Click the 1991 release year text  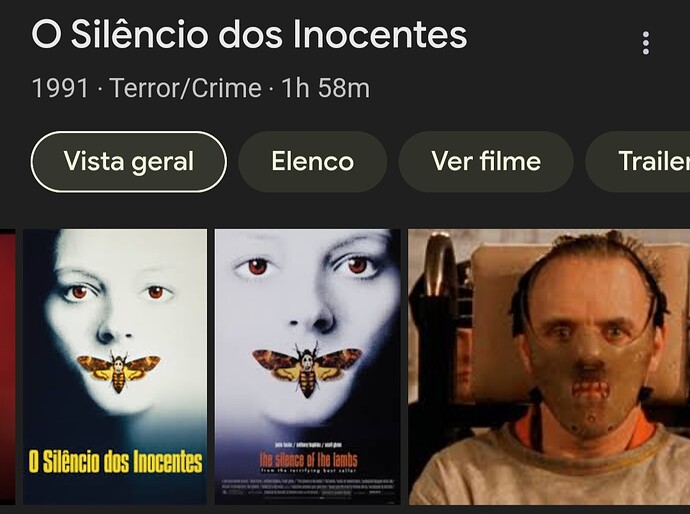[x=61, y=88]
